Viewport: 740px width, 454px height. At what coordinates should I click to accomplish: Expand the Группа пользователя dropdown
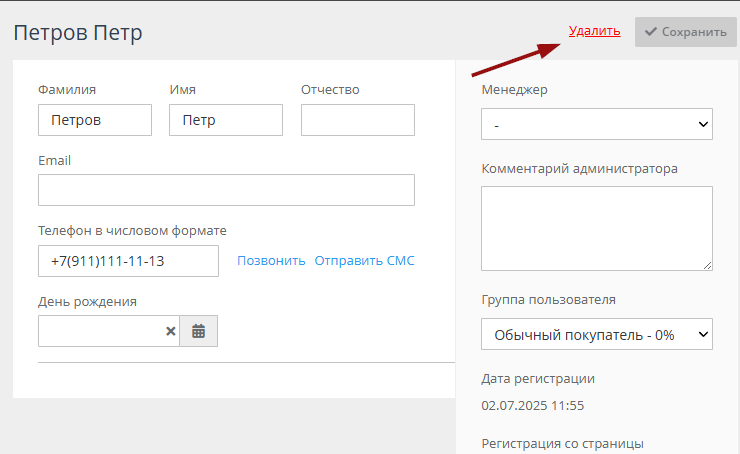click(x=596, y=335)
